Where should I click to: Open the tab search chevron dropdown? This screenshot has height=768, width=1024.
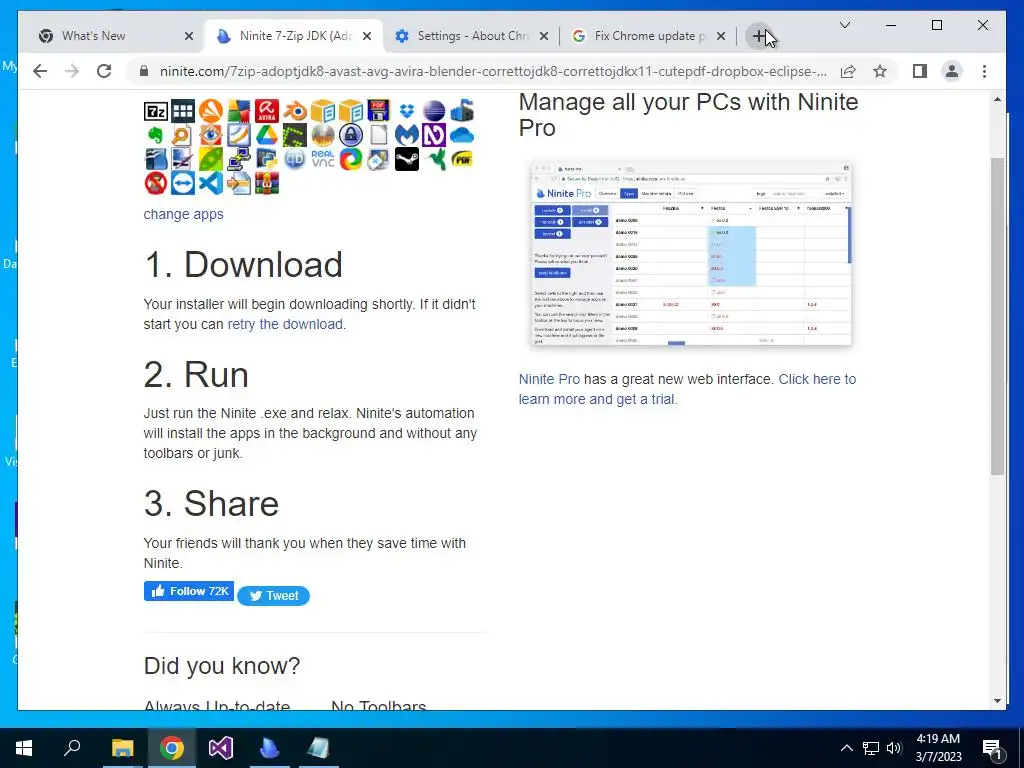coord(844,25)
